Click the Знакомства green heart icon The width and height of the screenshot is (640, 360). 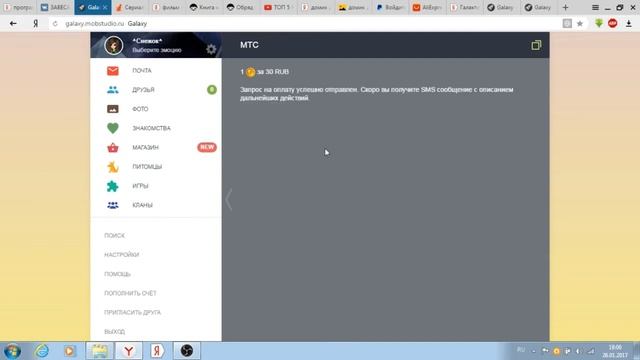(113, 128)
